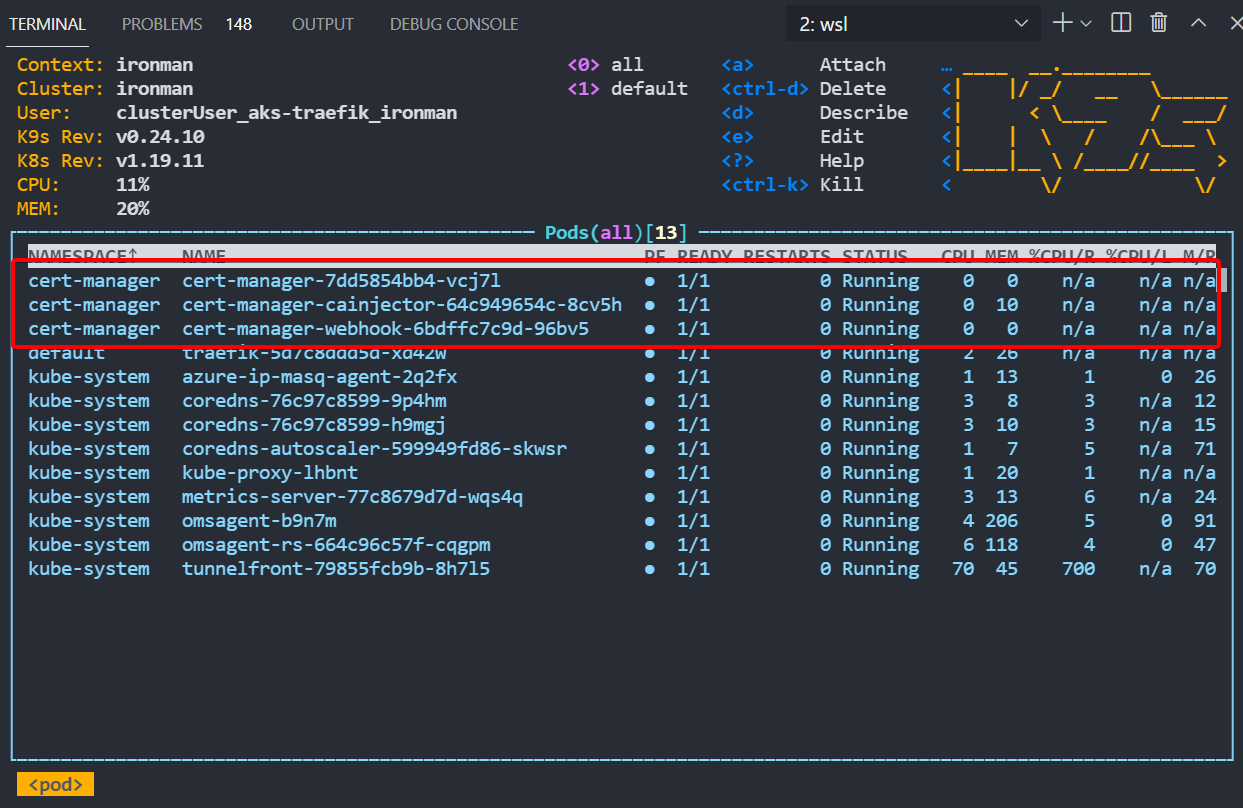Click the NAMESPACE column header

click(83, 256)
